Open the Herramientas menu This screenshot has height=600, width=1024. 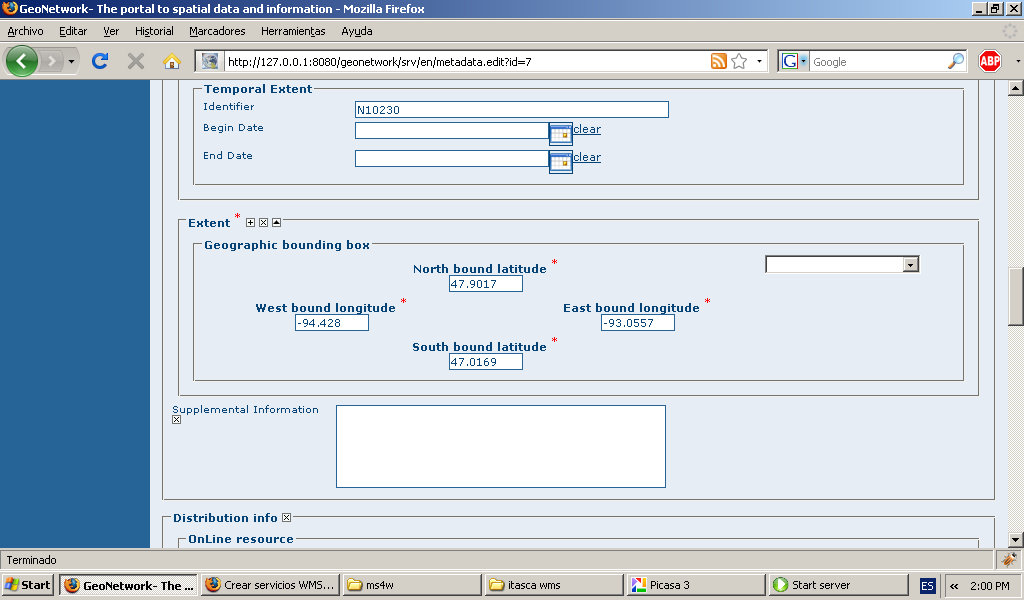pos(293,31)
